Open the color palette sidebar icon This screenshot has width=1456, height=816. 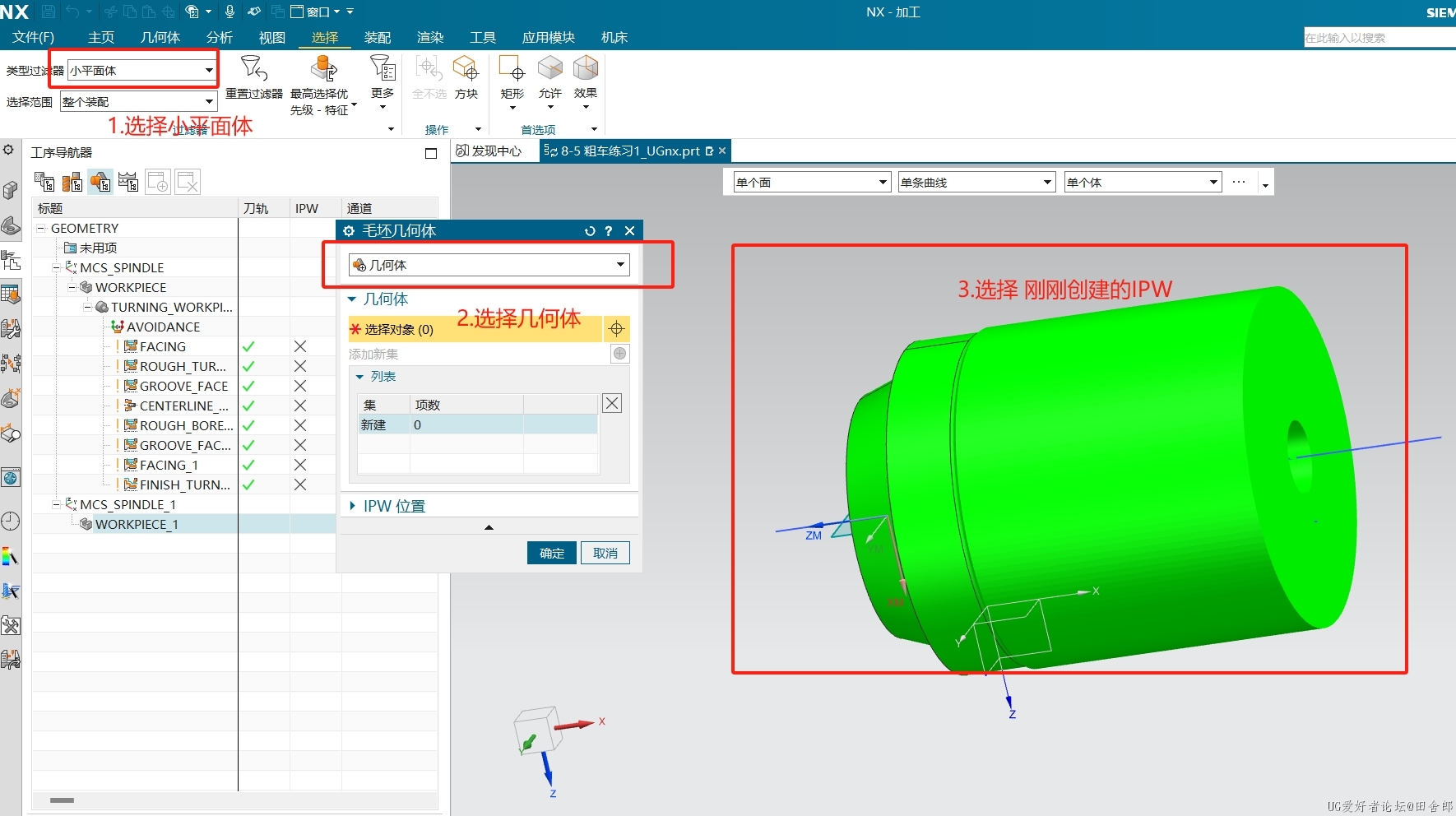11,557
